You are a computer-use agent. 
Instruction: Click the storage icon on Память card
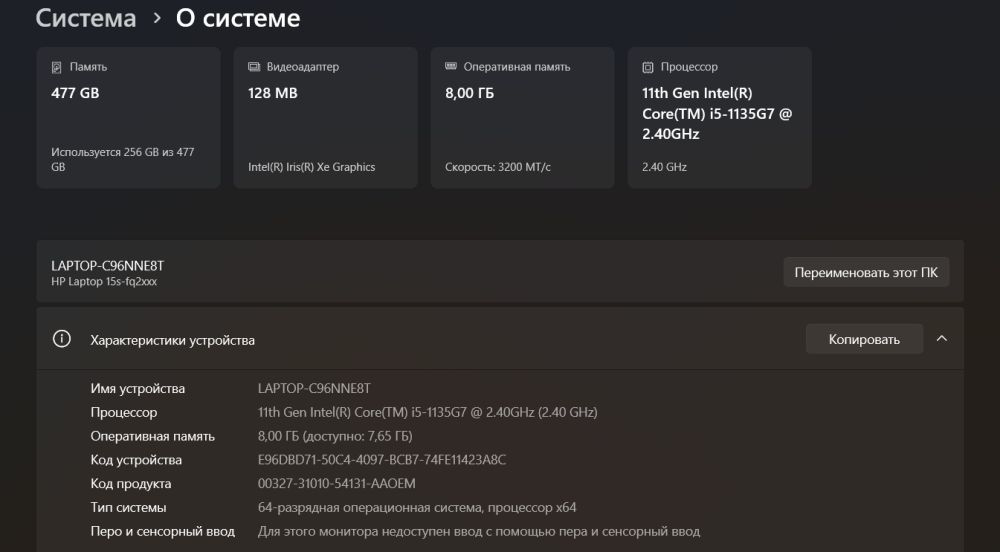(x=57, y=67)
